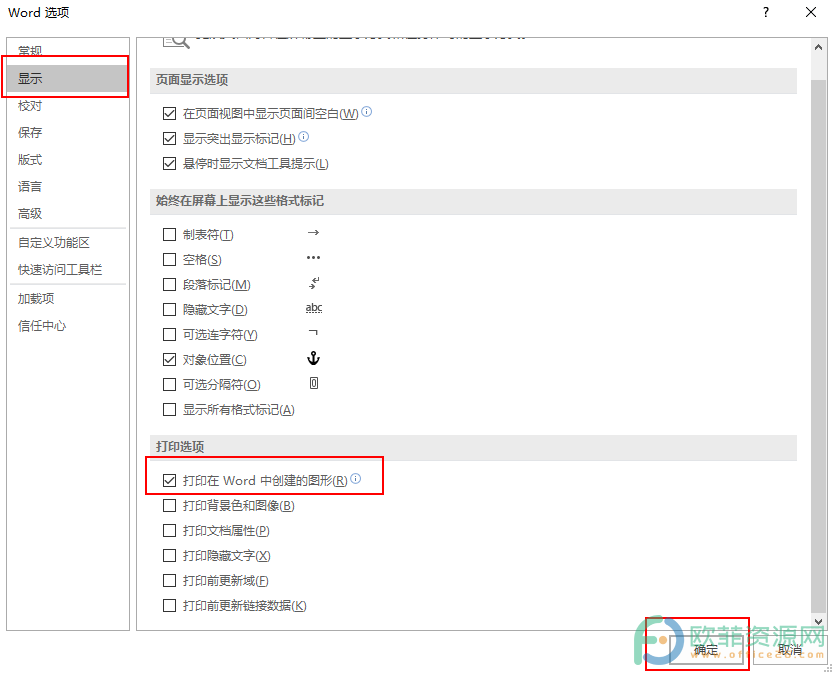
Task: Enable 打印隐藏文字 option
Action: coord(169,555)
